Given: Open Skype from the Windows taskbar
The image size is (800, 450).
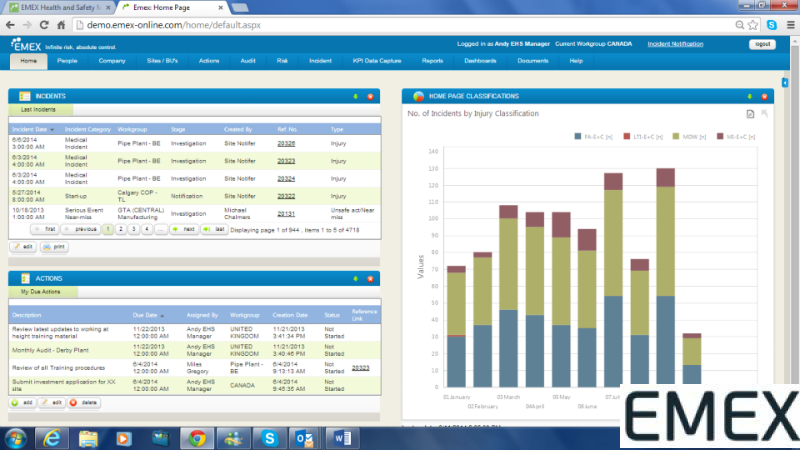Looking at the screenshot, I should (x=269, y=437).
